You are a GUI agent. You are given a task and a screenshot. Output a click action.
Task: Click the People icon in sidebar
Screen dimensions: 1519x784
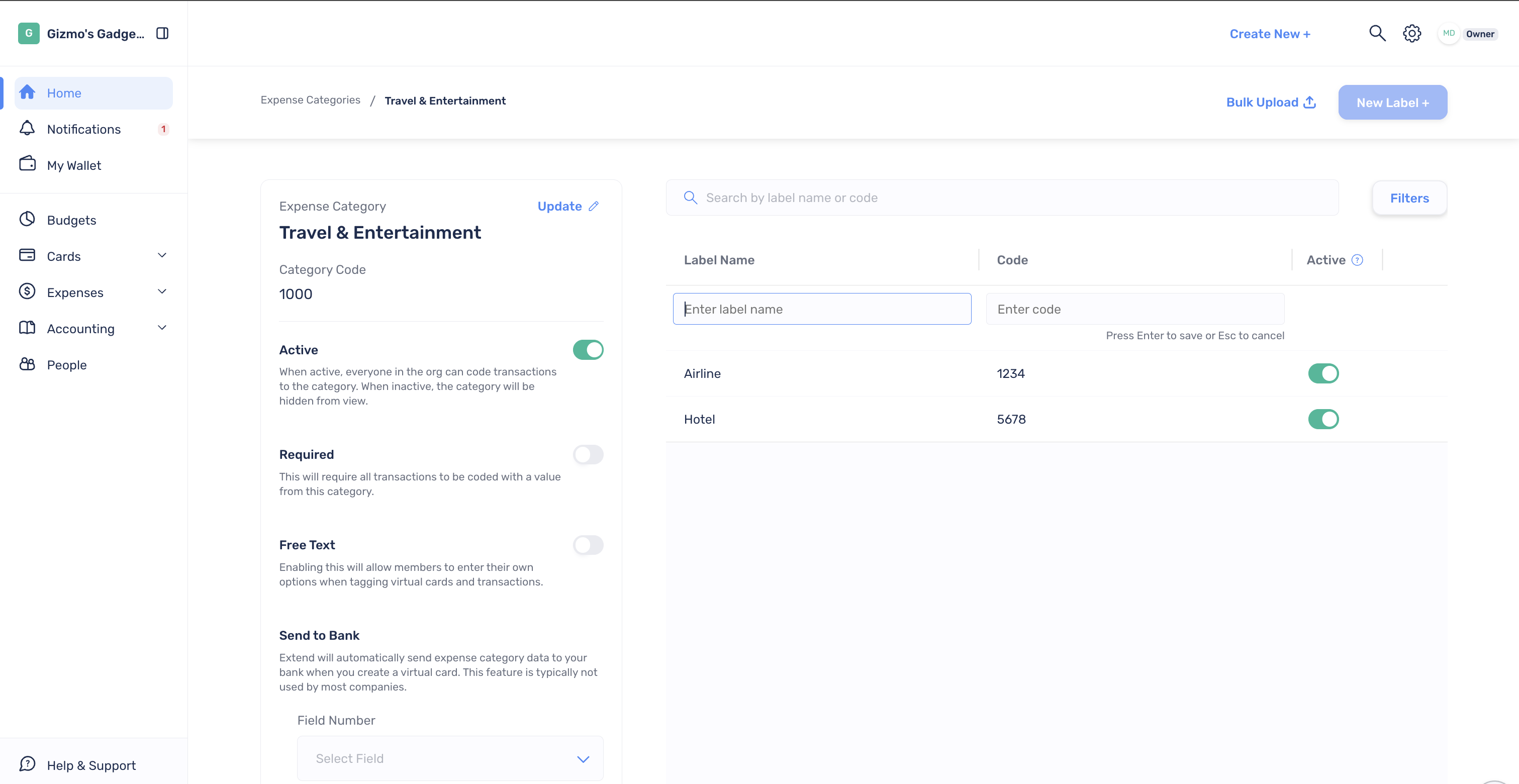tap(27, 364)
